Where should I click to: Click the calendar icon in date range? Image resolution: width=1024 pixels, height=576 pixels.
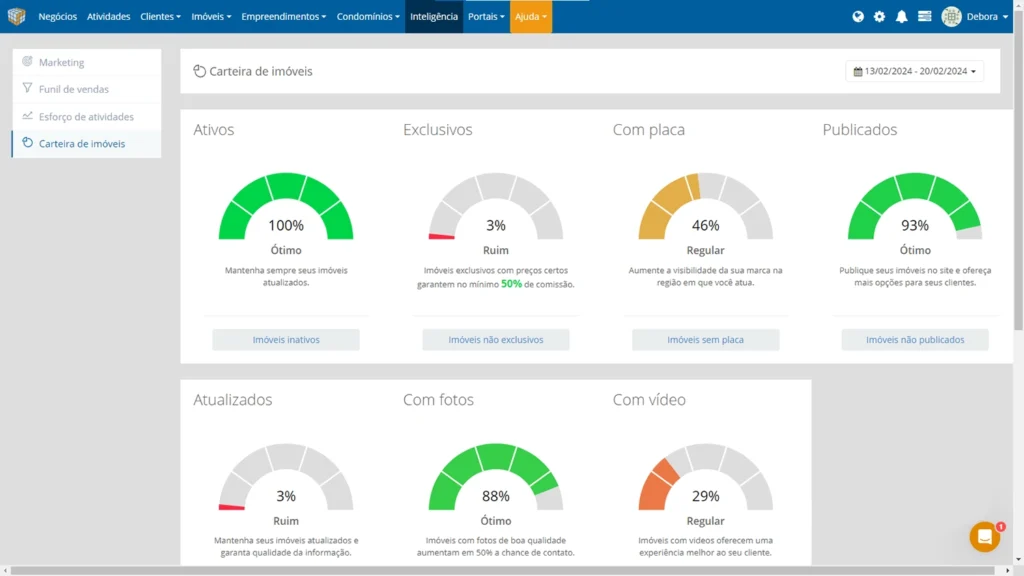pyautogui.click(x=858, y=71)
